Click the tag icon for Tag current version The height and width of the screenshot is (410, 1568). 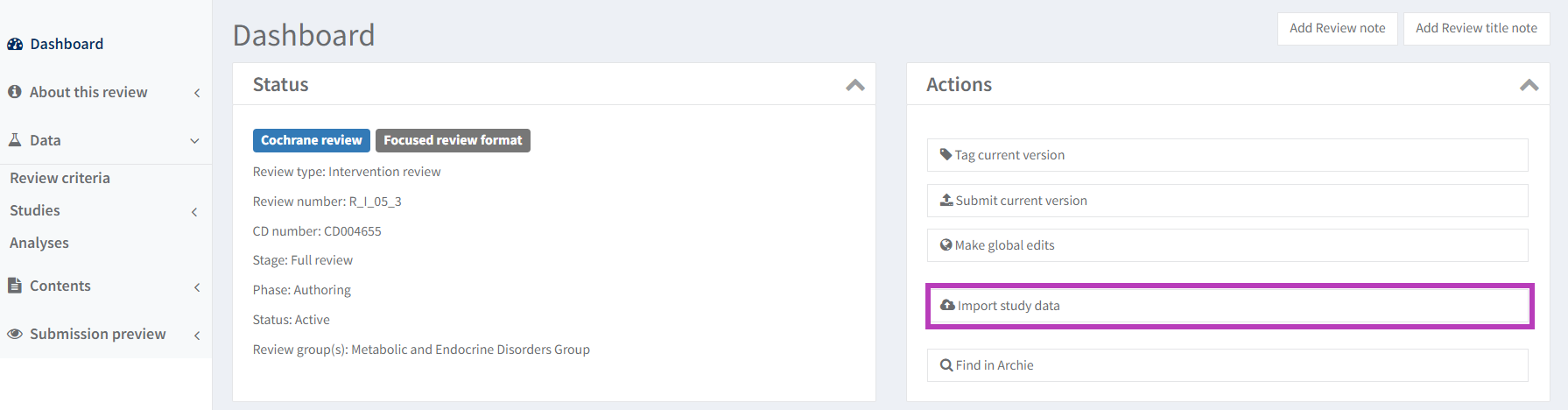pyautogui.click(x=946, y=155)
